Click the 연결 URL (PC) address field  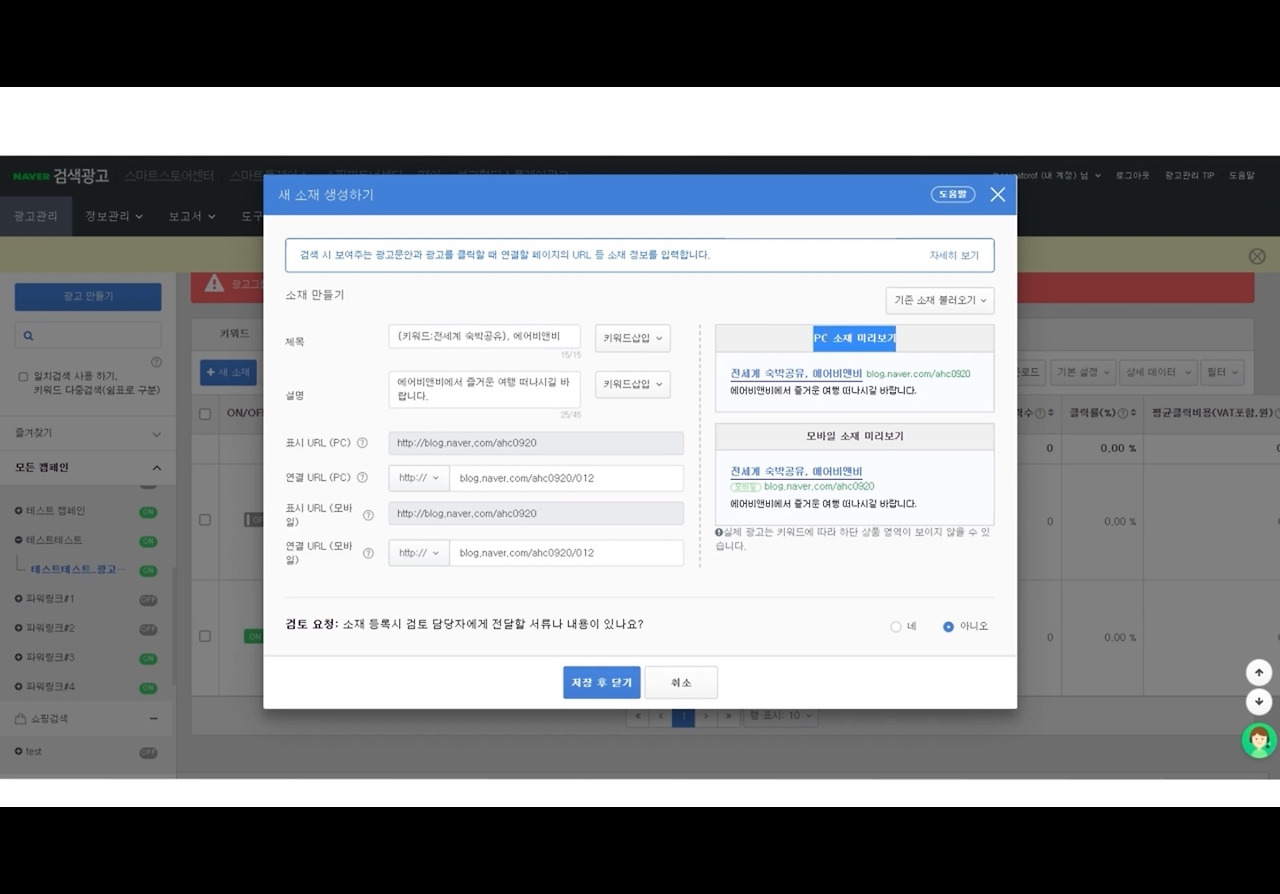click(567, 478)
